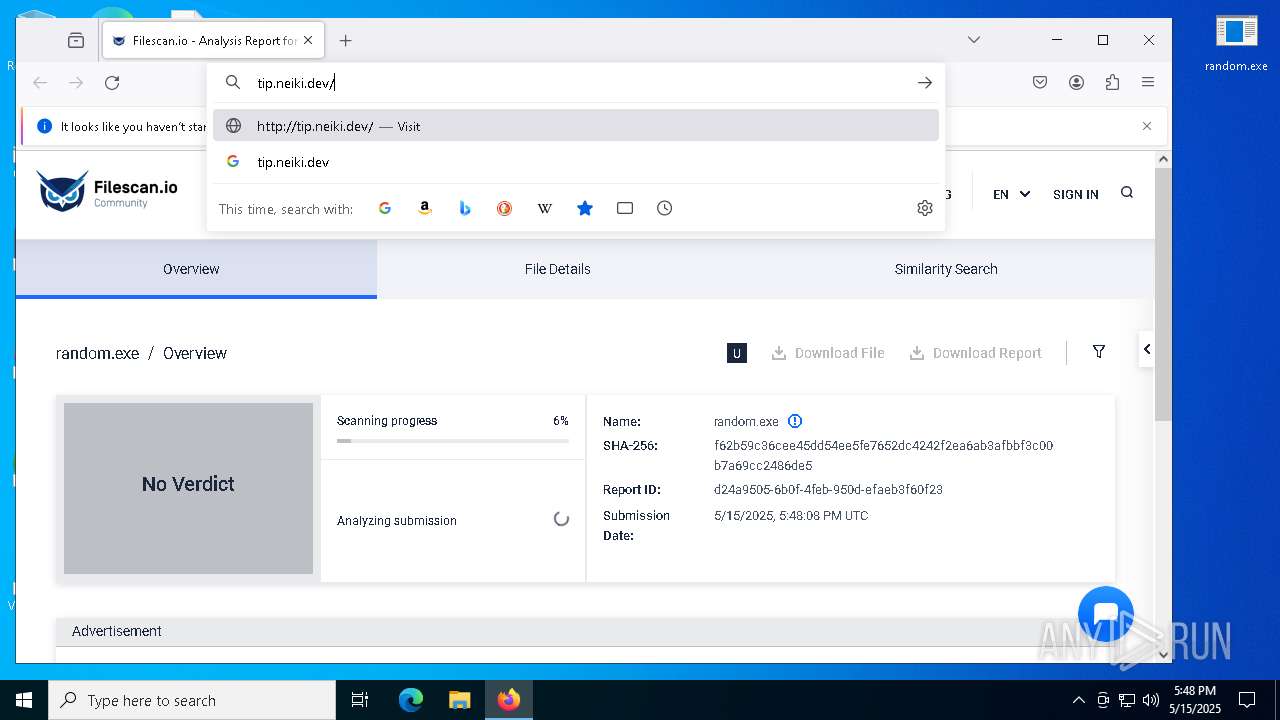Click the random.exe breadcrumb
Viewport: 1280px width, 720px height.
98,353
